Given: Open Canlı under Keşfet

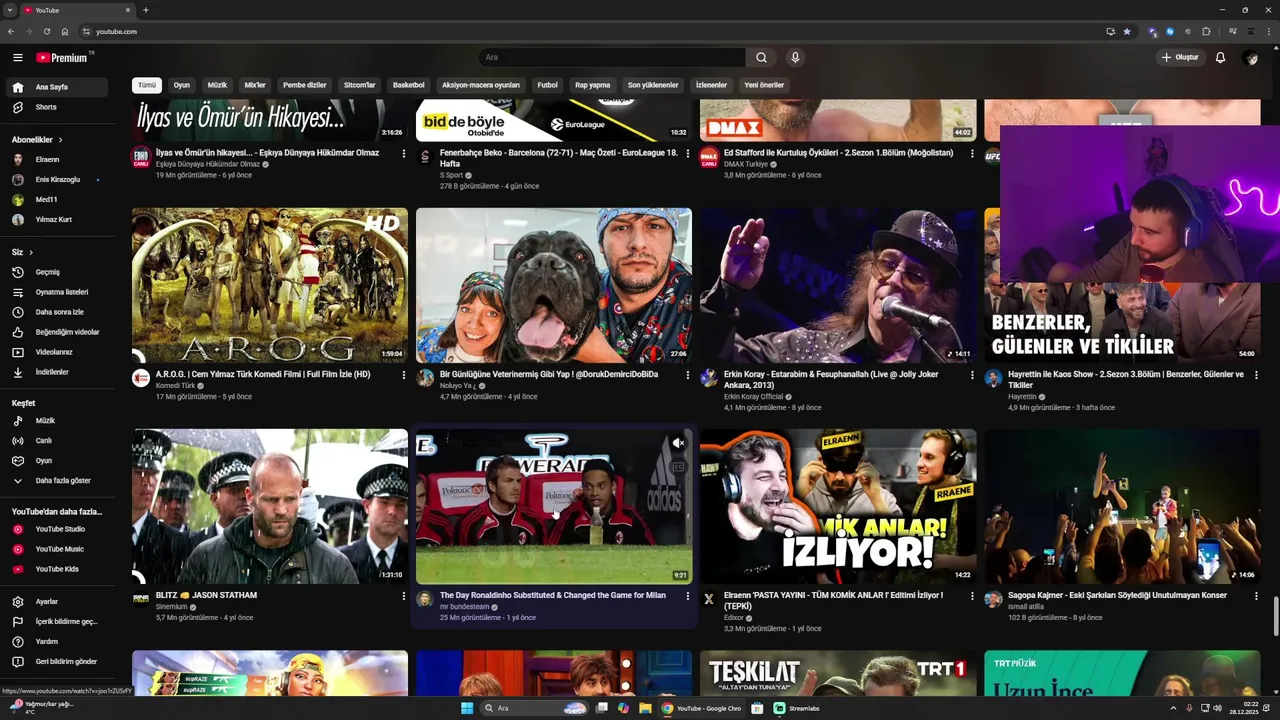Looking at the screenshot, I should [x=57, y=441].
